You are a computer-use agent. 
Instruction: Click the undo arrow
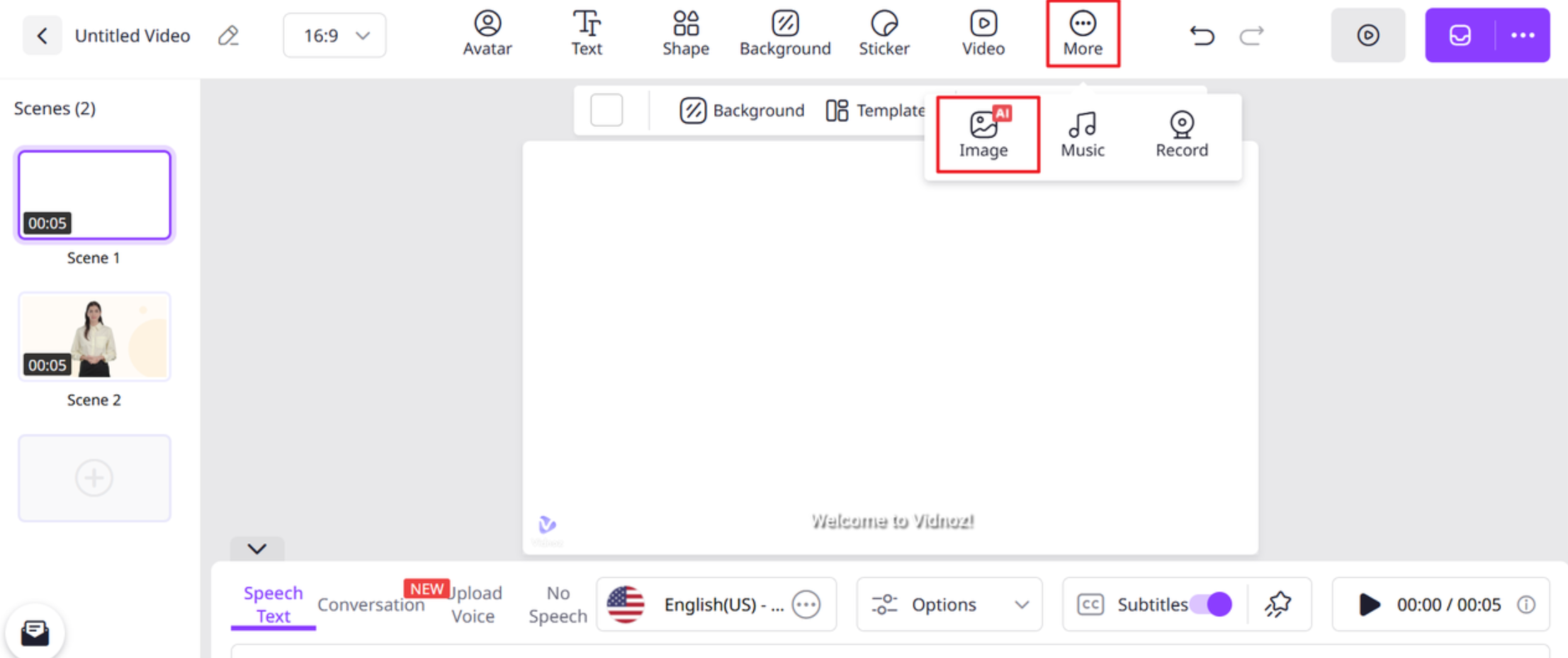tap(1201, 35)
